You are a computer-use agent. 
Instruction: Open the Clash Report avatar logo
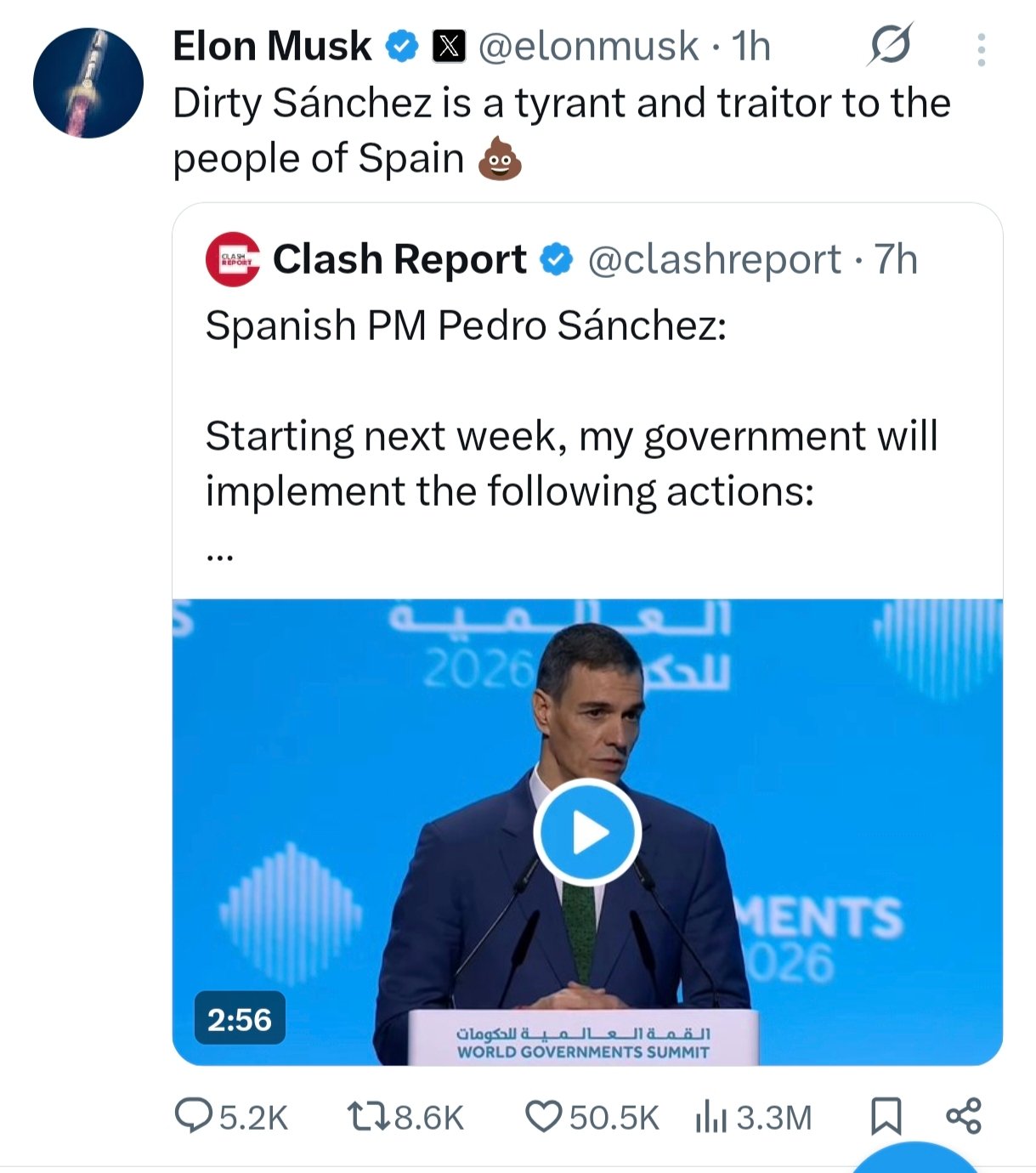tap(232, 259)
